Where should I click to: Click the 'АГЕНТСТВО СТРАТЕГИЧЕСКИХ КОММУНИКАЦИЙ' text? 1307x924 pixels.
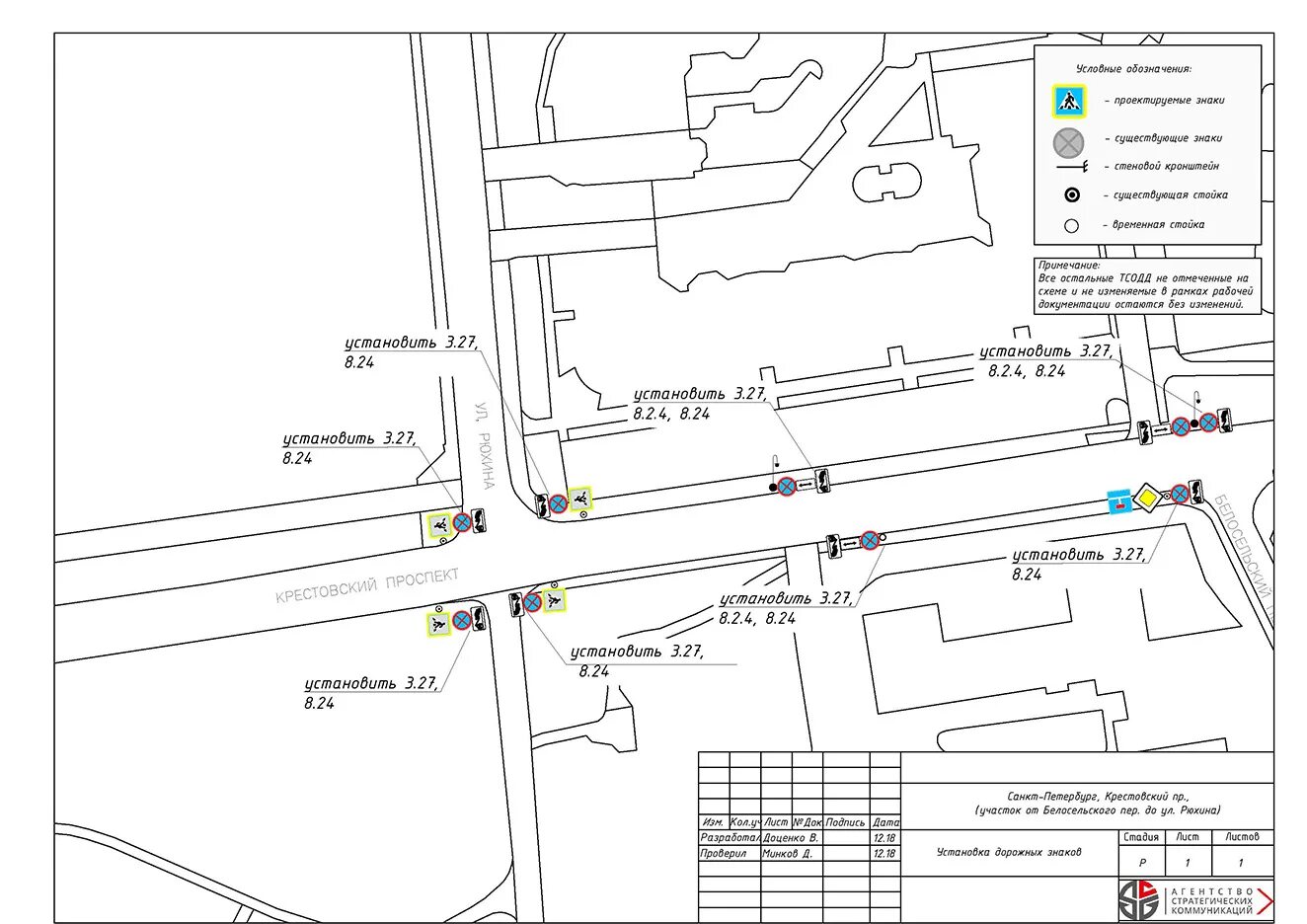coord(1210,900)
